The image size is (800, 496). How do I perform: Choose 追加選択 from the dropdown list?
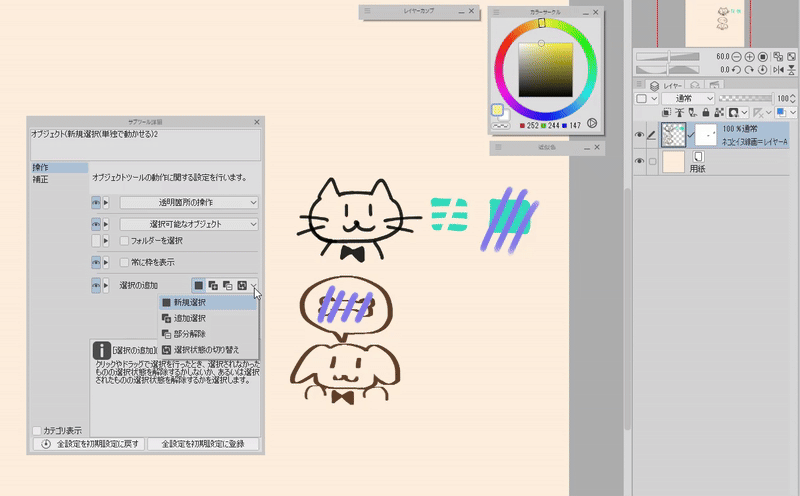pyautogui.click(x=208, y=318)
